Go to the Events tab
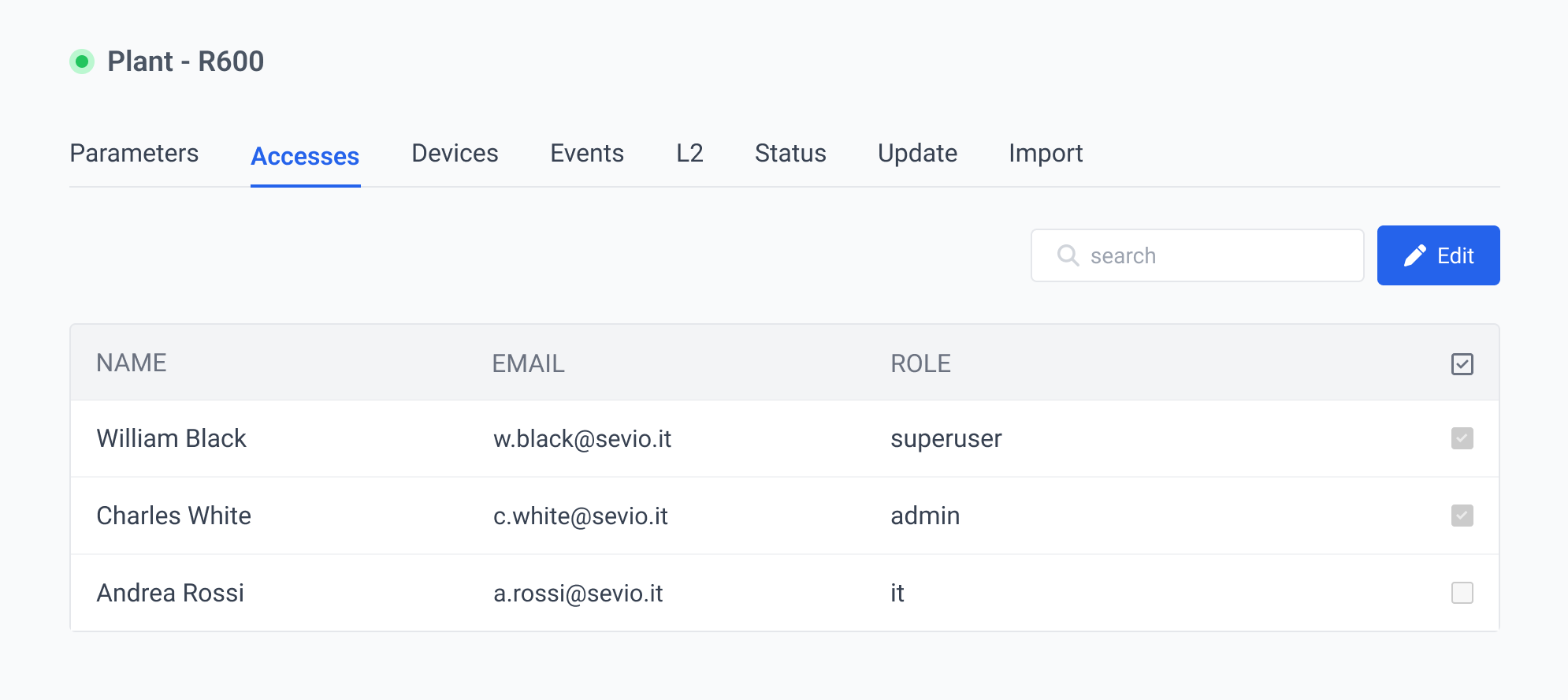Viewport: 1568px width, 700px height. [x=587, y=153]
